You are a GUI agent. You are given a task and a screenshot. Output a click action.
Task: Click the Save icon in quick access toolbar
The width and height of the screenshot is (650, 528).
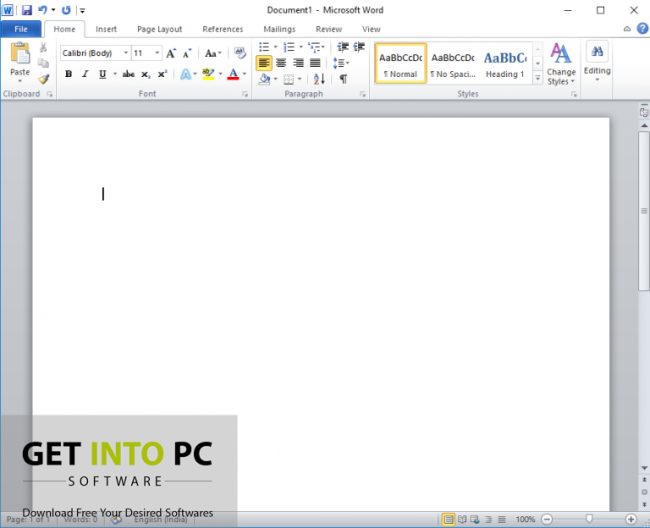pyautogui.click(x=27, y=10)
